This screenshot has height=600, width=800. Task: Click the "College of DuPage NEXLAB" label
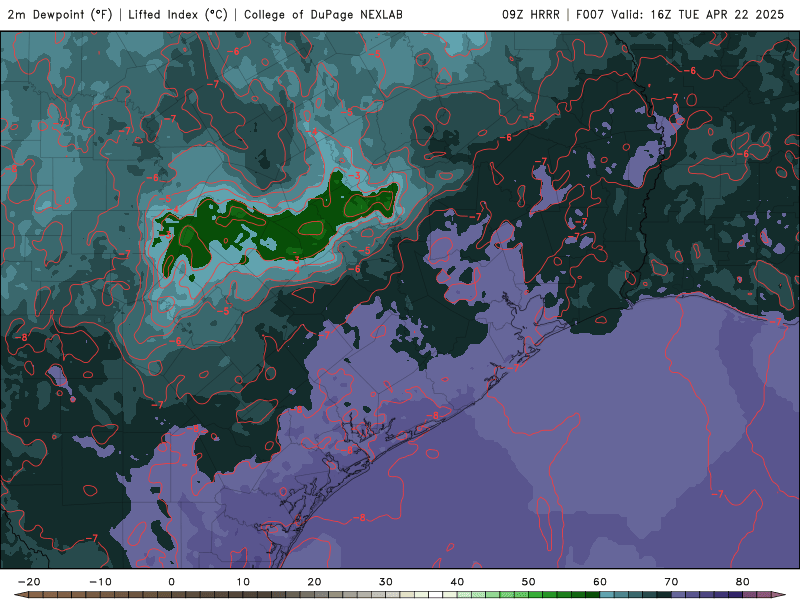coord(323,15)
